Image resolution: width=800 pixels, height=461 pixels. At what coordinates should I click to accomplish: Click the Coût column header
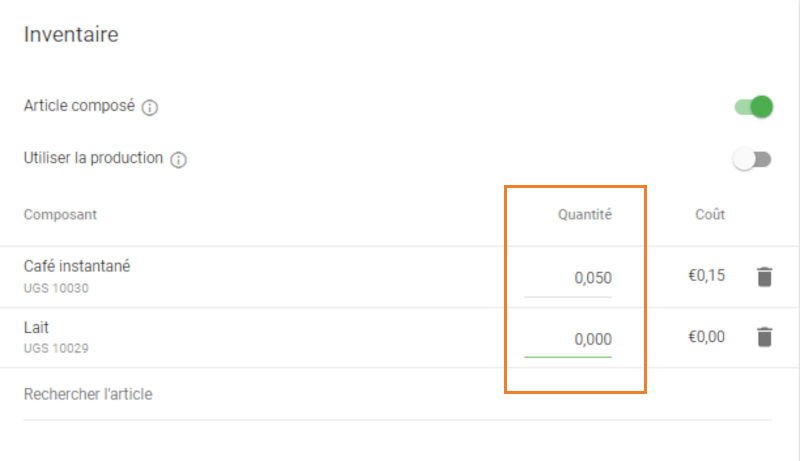[x=710, y=214]
